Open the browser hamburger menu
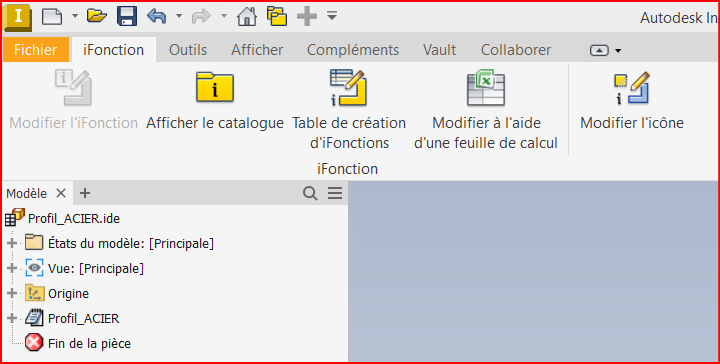The height and width of the screenshot is (364, 720). pos(335,193)
